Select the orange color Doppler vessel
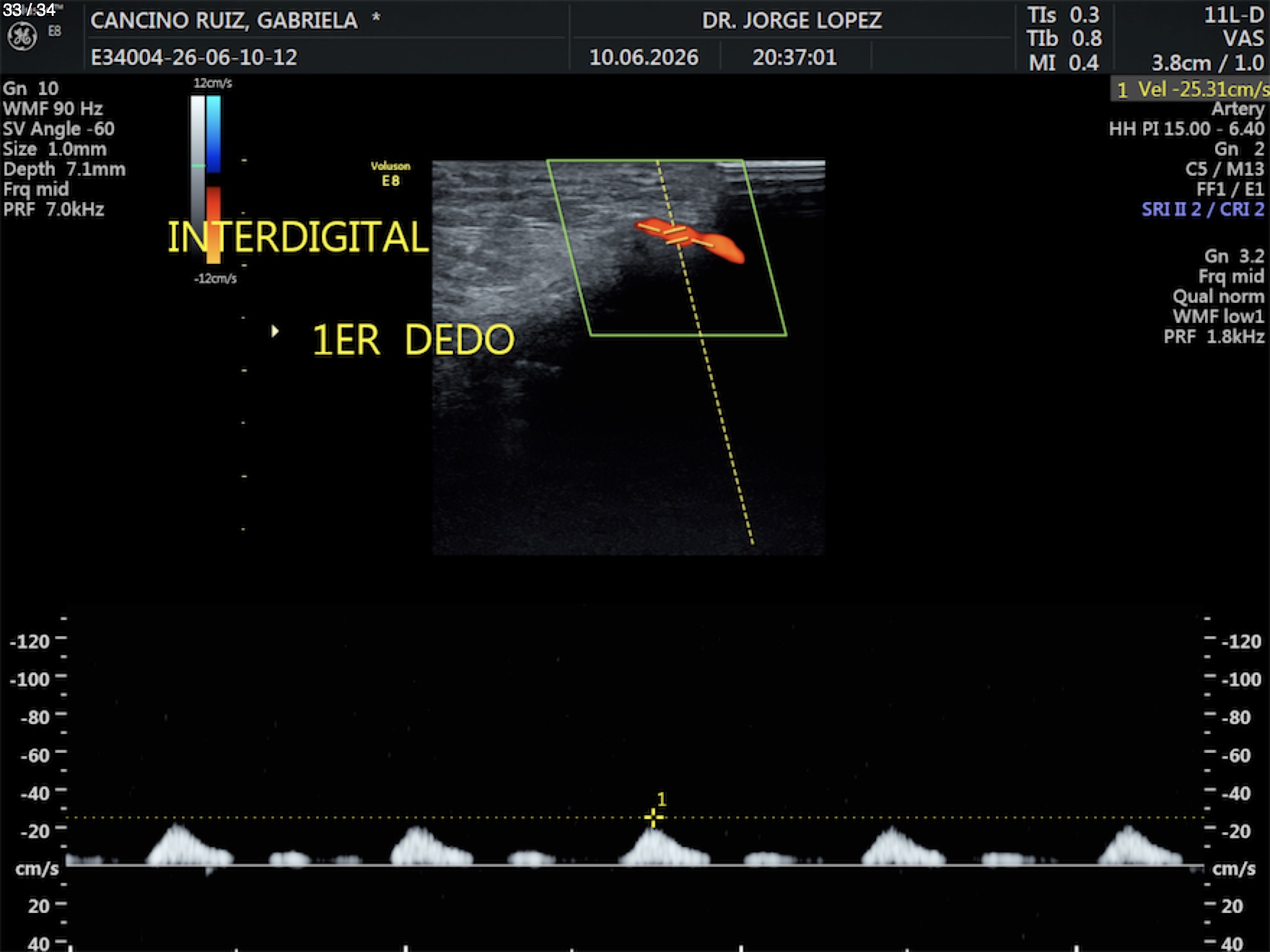Viewport: 1270px width, 952px height. pyautogui.click(x=690, y=240)
